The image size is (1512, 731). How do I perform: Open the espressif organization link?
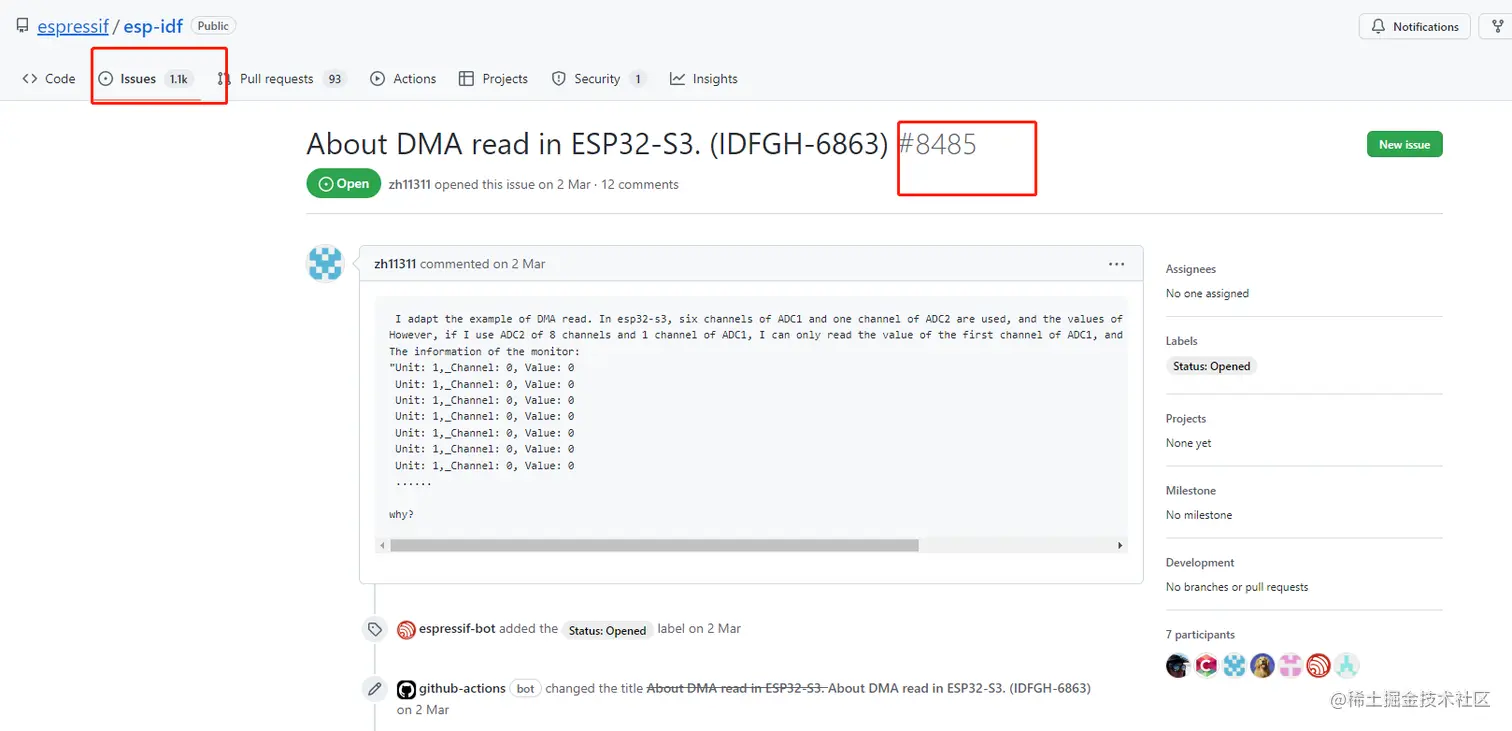click(73, 26)
